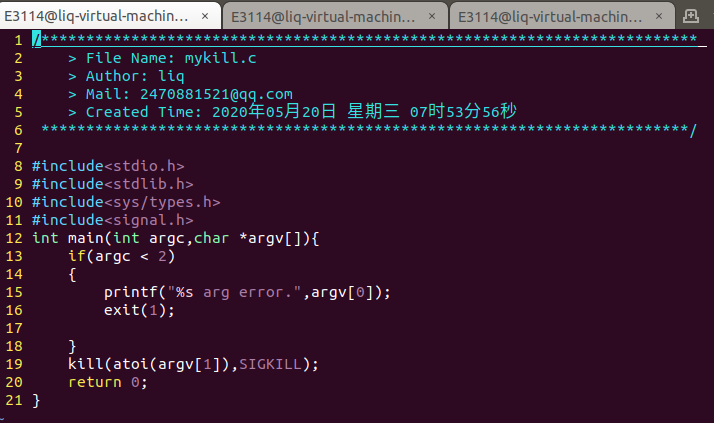Close the second terminal tab

click(432, 16)
